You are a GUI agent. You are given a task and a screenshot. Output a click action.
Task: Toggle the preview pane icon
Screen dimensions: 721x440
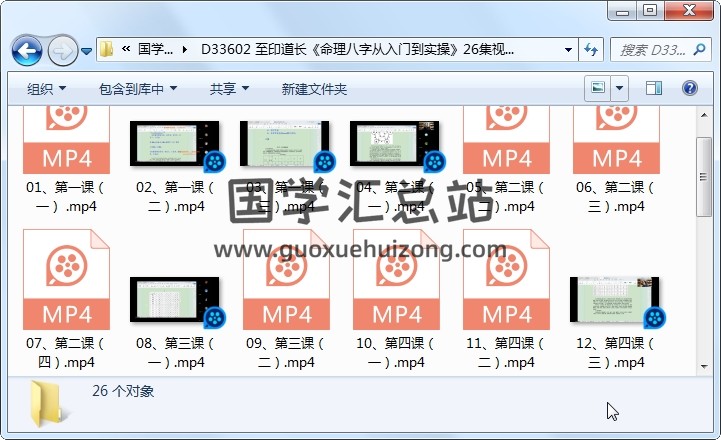(653, 89)
